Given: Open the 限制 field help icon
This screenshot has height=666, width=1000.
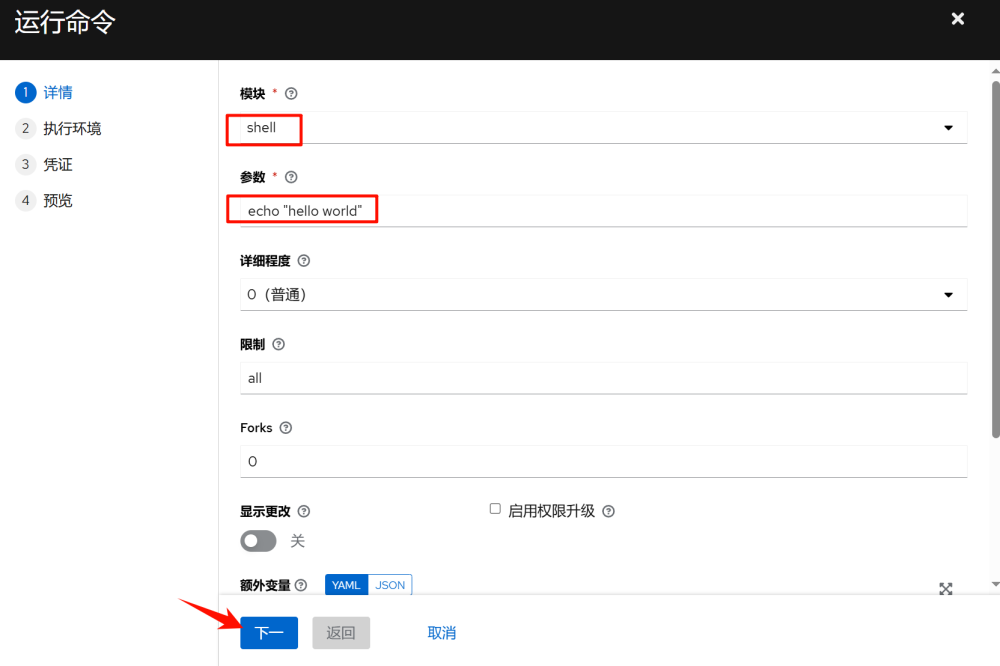Looking at the screenshot, I should 278,344.
